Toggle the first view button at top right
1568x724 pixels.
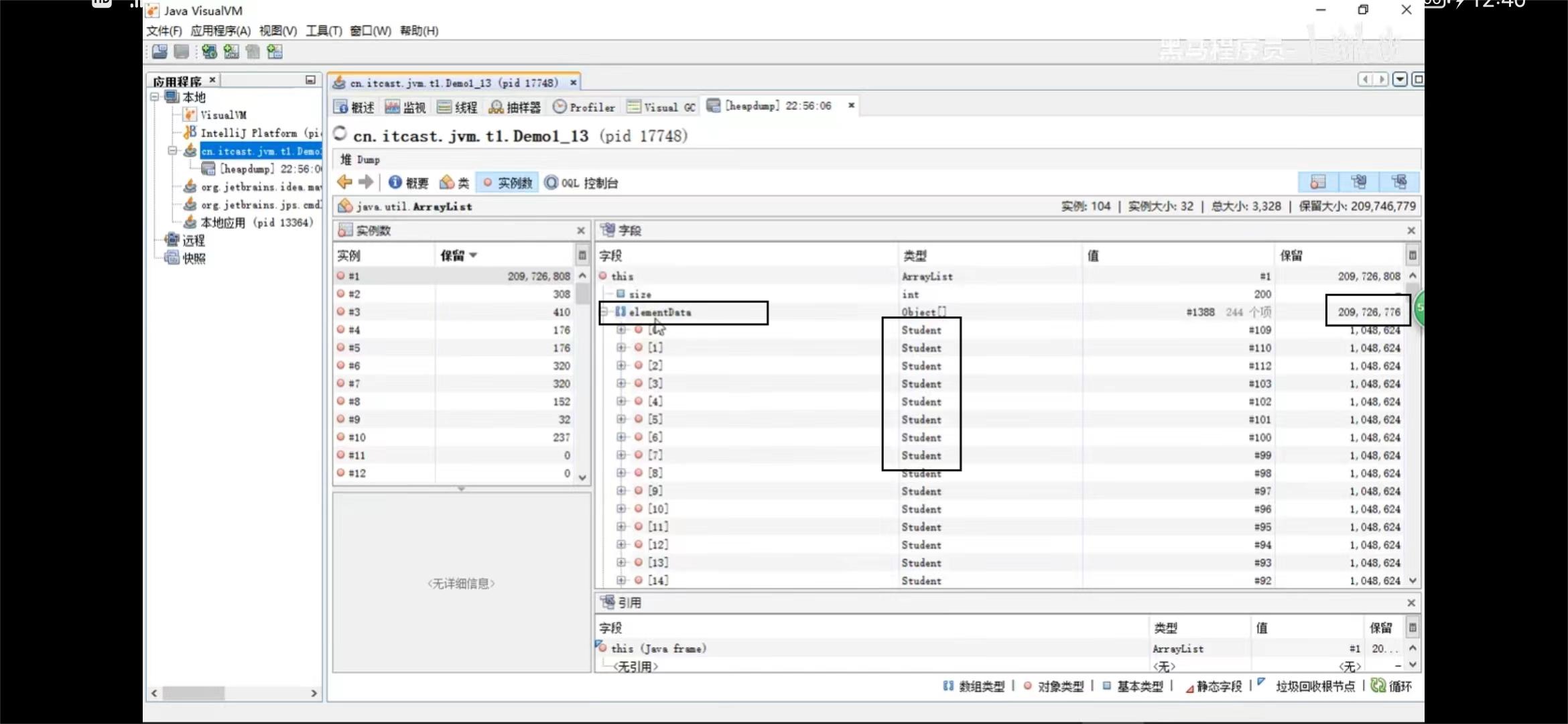[1318, 182]
